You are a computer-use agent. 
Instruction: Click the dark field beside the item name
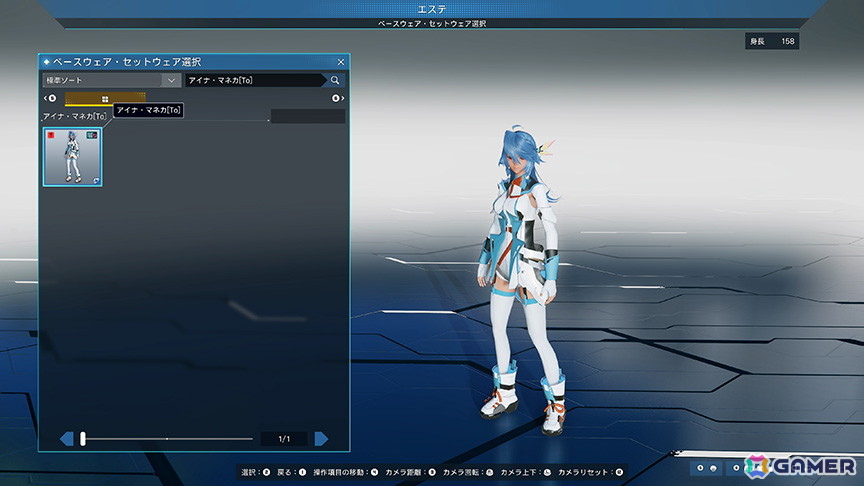click(x=308, y=116)
